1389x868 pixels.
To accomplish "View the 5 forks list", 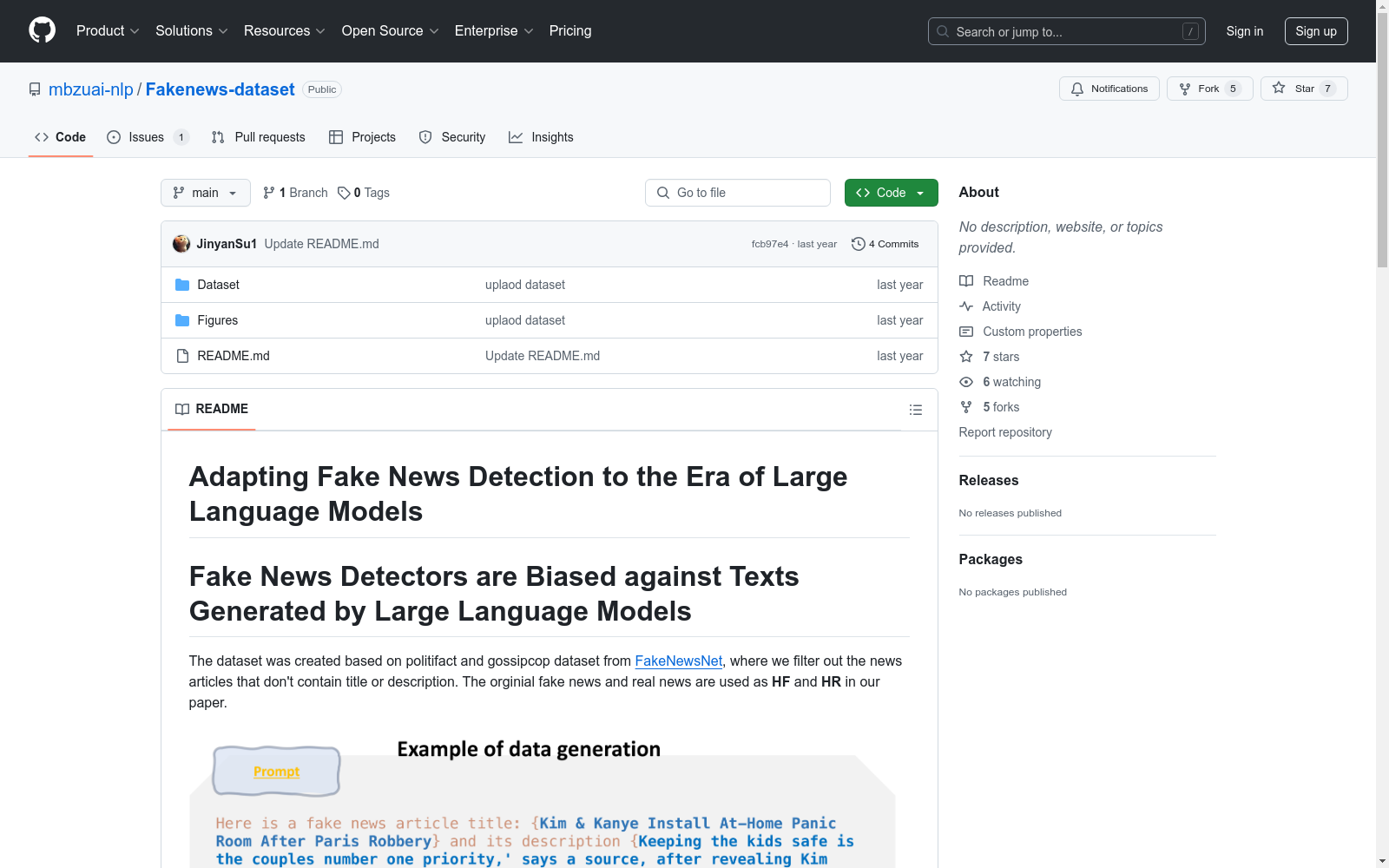I will [990, 407].
